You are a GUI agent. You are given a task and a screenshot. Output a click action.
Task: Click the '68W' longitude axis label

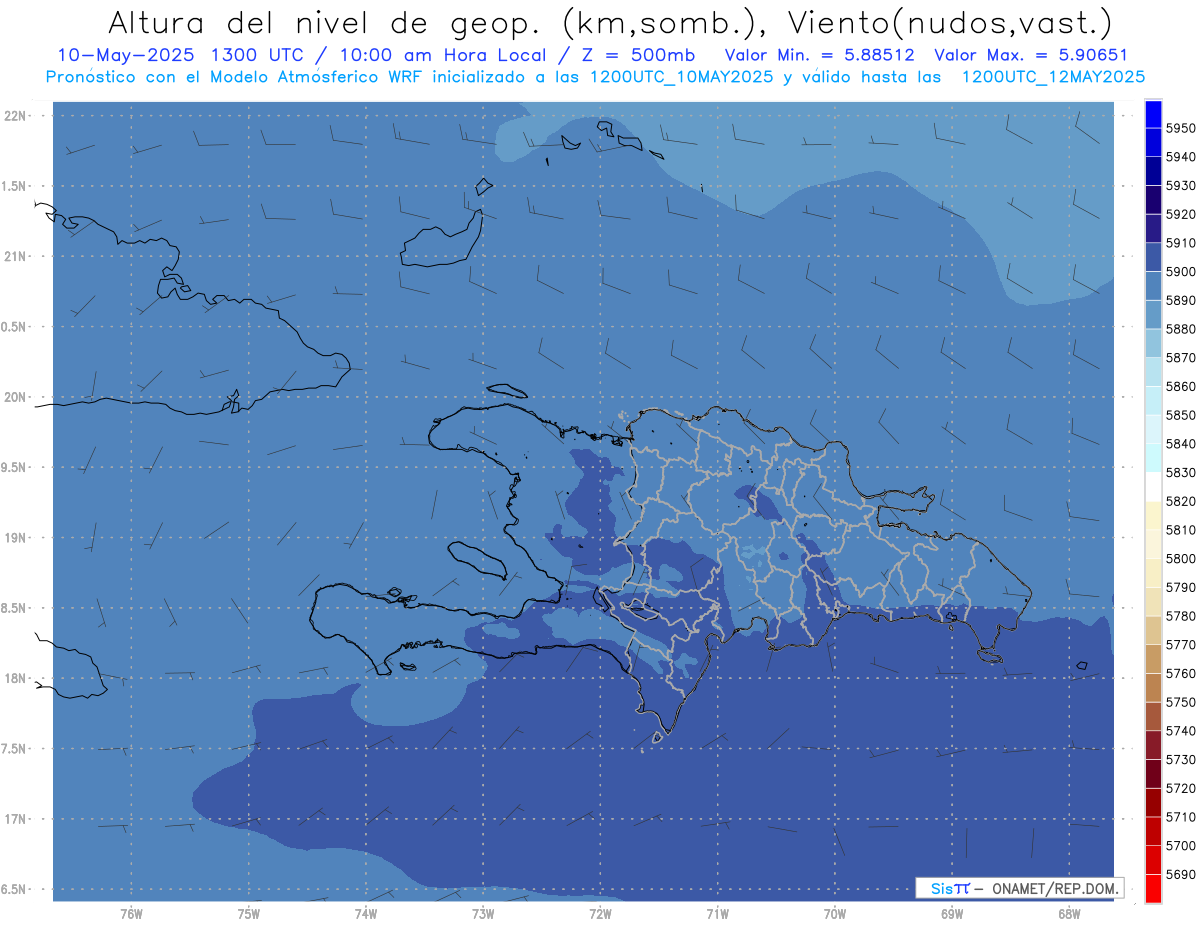(x=1069, y=913)
